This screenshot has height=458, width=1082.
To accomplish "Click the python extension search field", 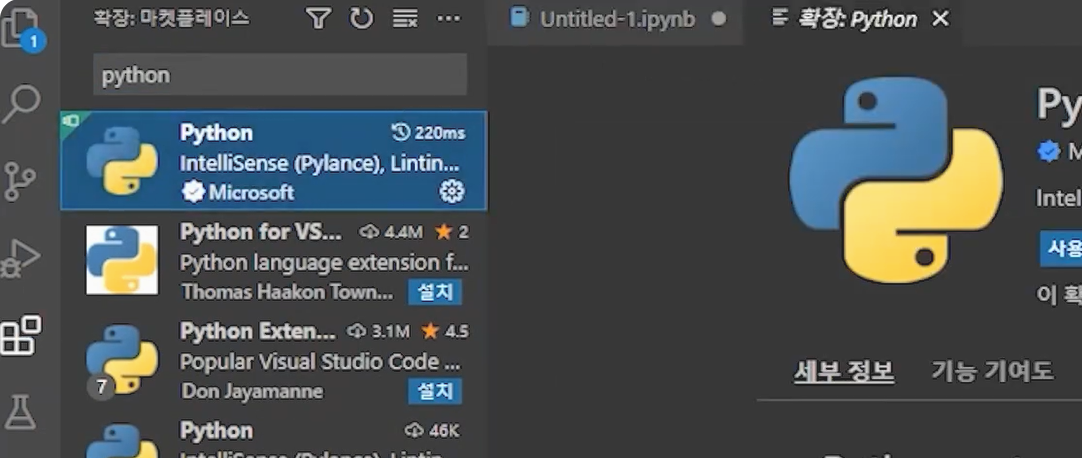I will 280,74.
